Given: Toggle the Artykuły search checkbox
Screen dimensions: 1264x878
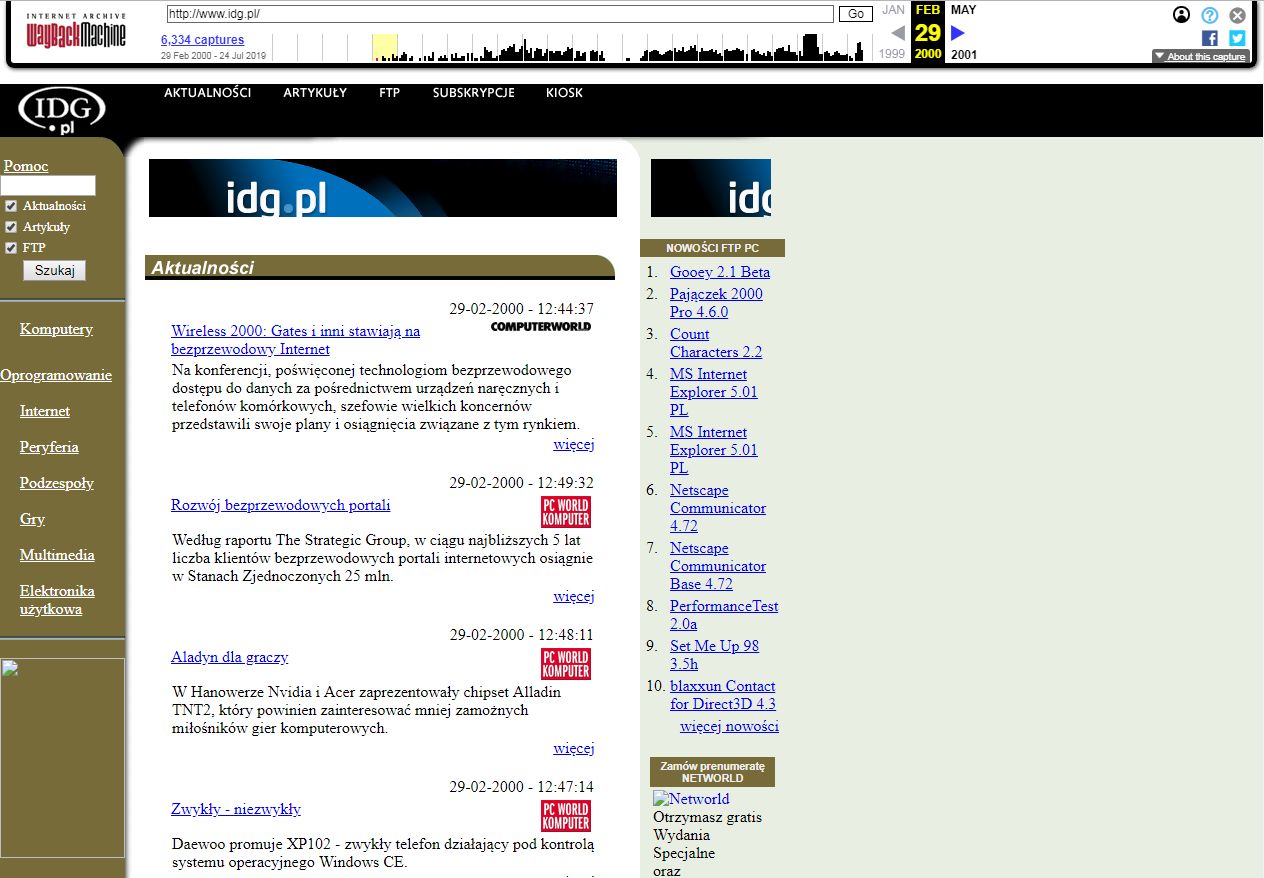Looking at the screenshot, I should click(x=11, y=227).
